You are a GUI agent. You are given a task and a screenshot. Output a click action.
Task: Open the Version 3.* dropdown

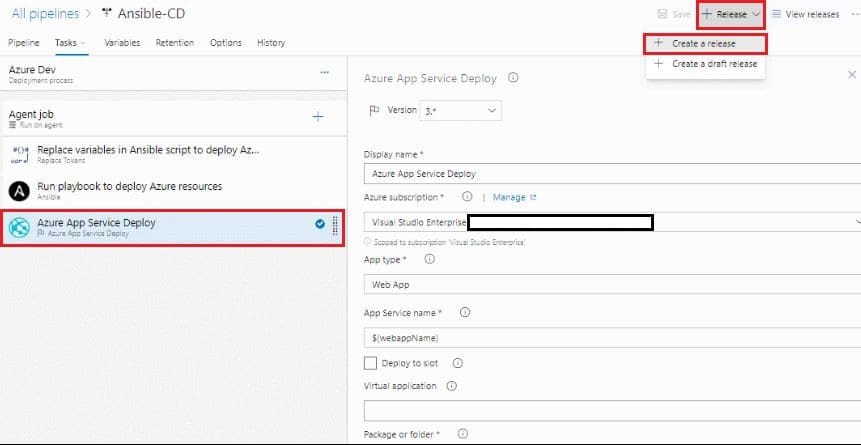coord(461,110)
